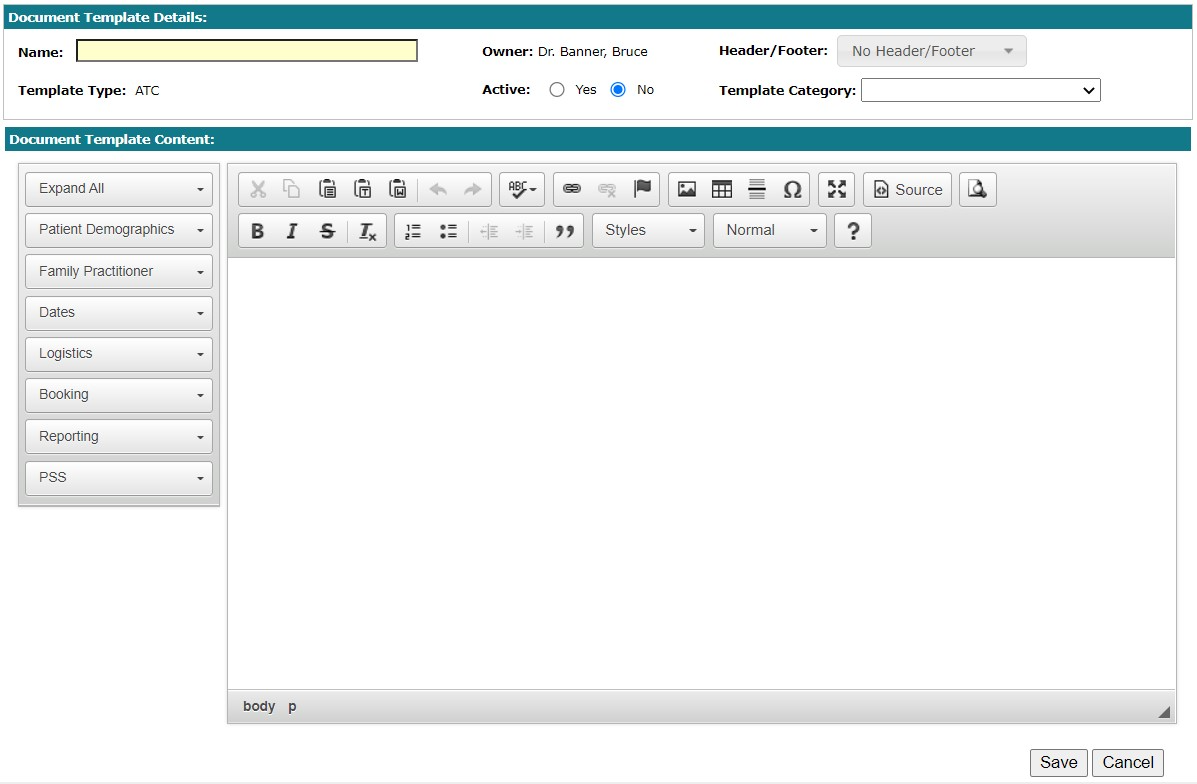The height and width of the screenshot is (784, 1197).
Task: Expand the Dates section
Action: 119,312
